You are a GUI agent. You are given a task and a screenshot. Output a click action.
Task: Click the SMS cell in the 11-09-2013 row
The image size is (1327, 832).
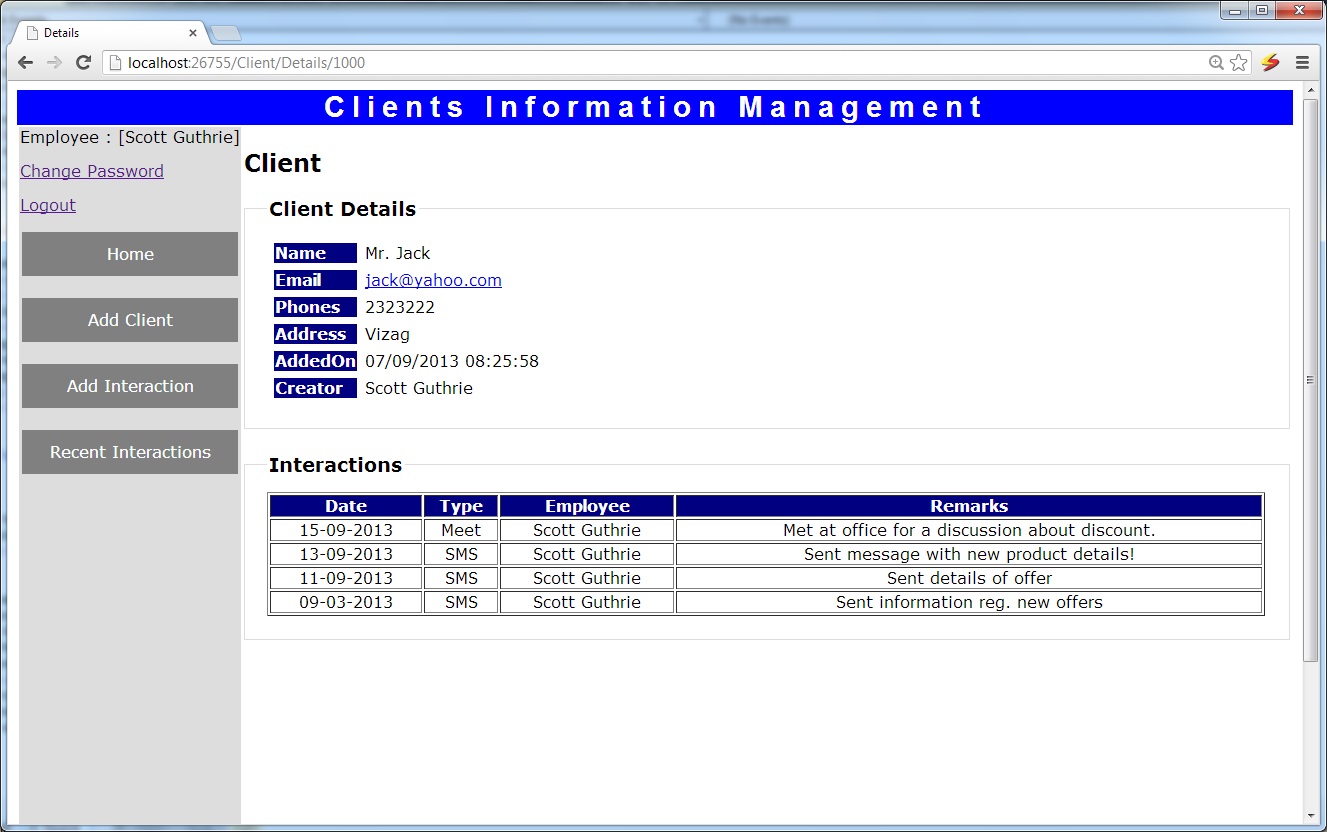click(x=461, y=578)
